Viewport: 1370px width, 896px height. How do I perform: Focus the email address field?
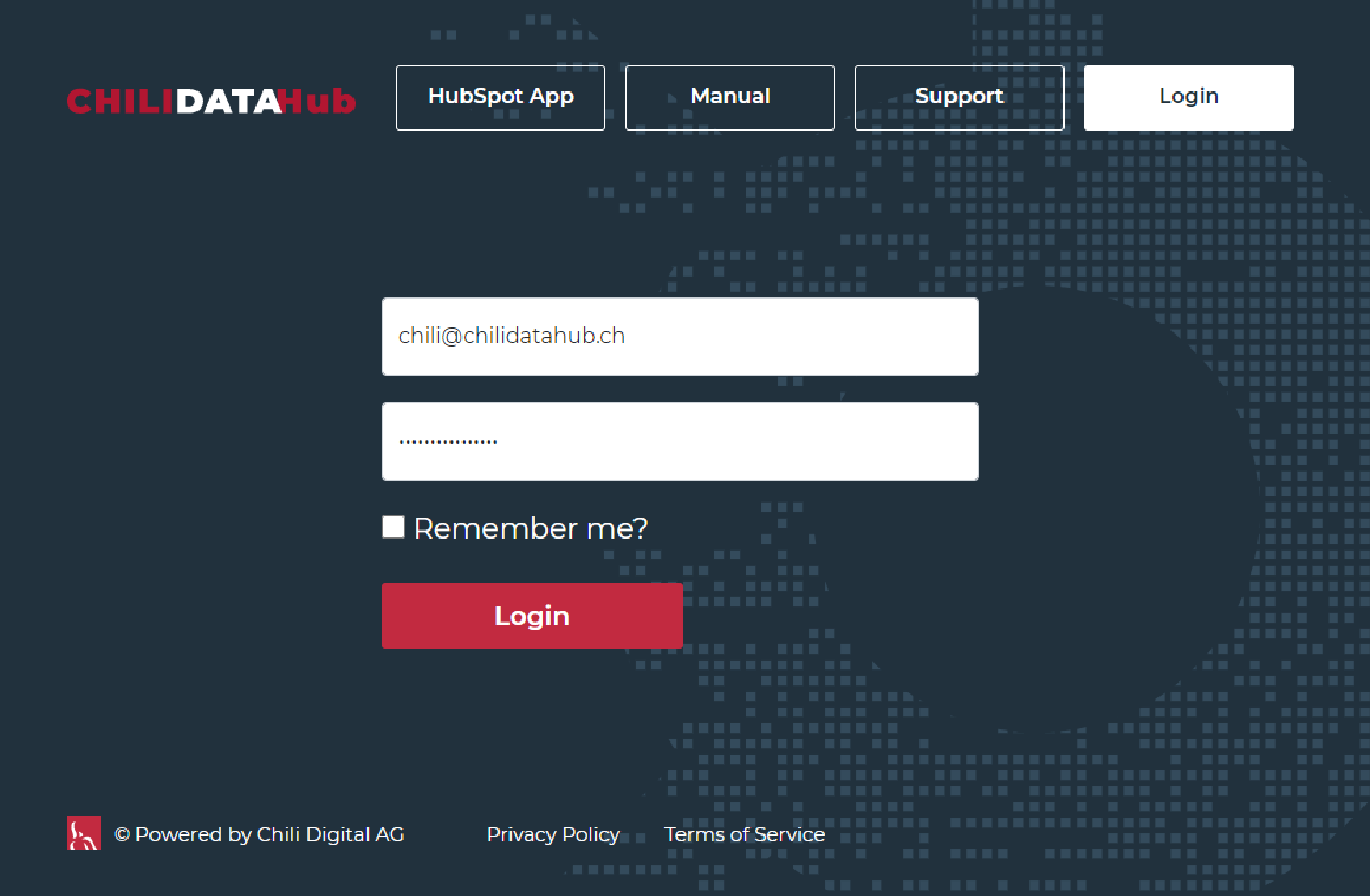tap(680, 336)
